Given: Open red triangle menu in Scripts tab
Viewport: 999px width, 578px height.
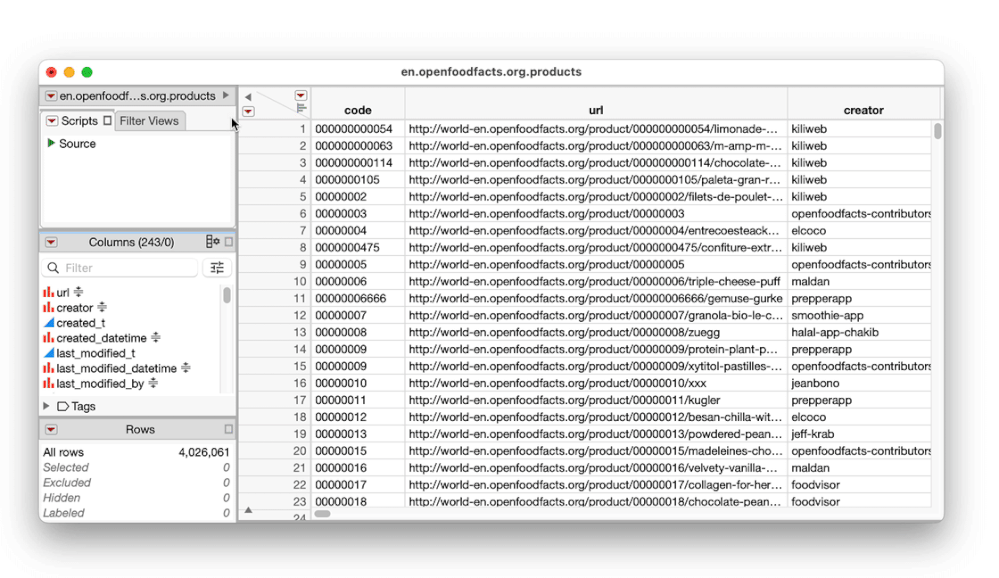Looking at the screenshot, I should [52, 120].
